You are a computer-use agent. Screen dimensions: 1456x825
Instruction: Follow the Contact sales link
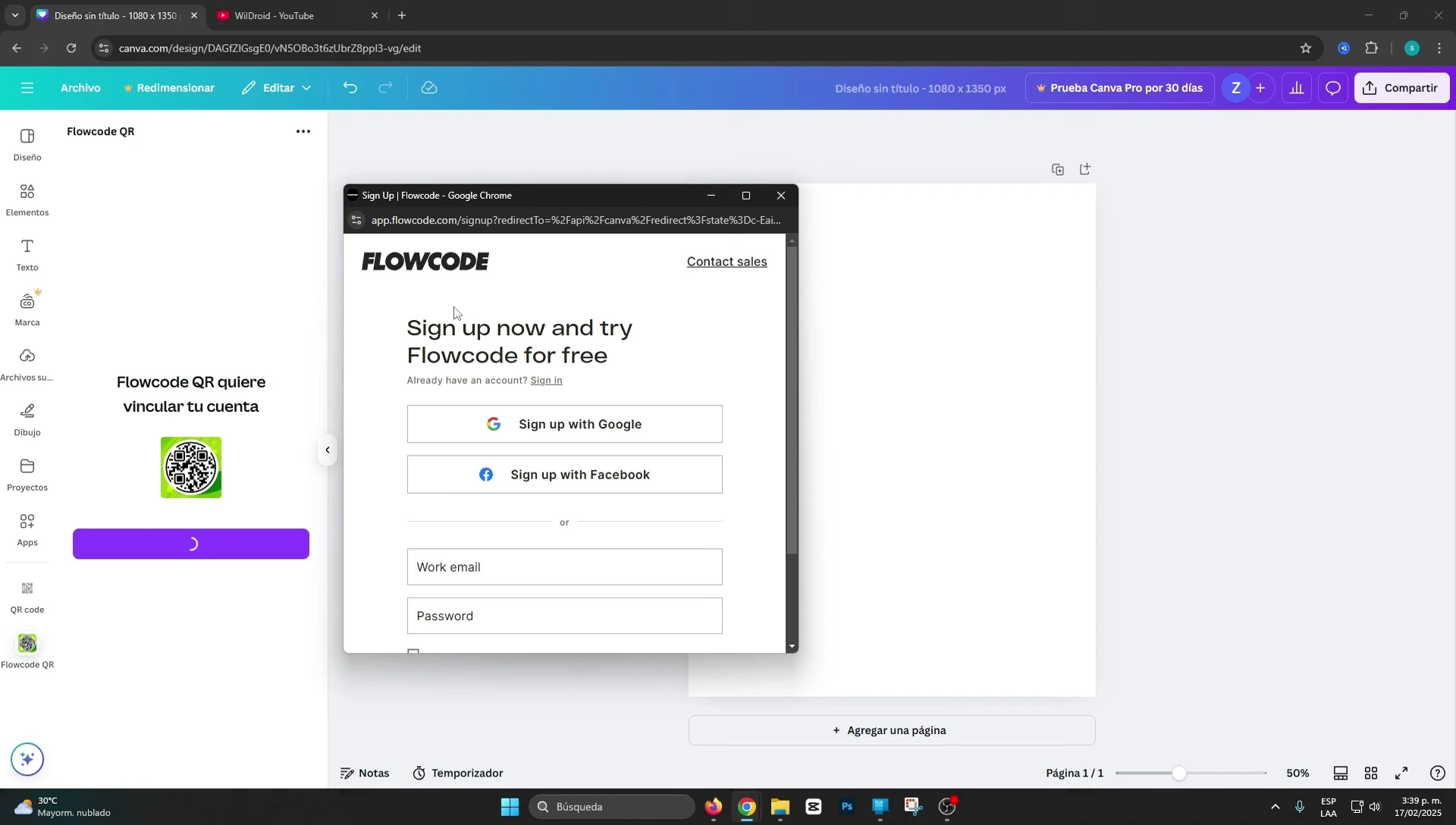pyautogui.click(x=726, y=262)
